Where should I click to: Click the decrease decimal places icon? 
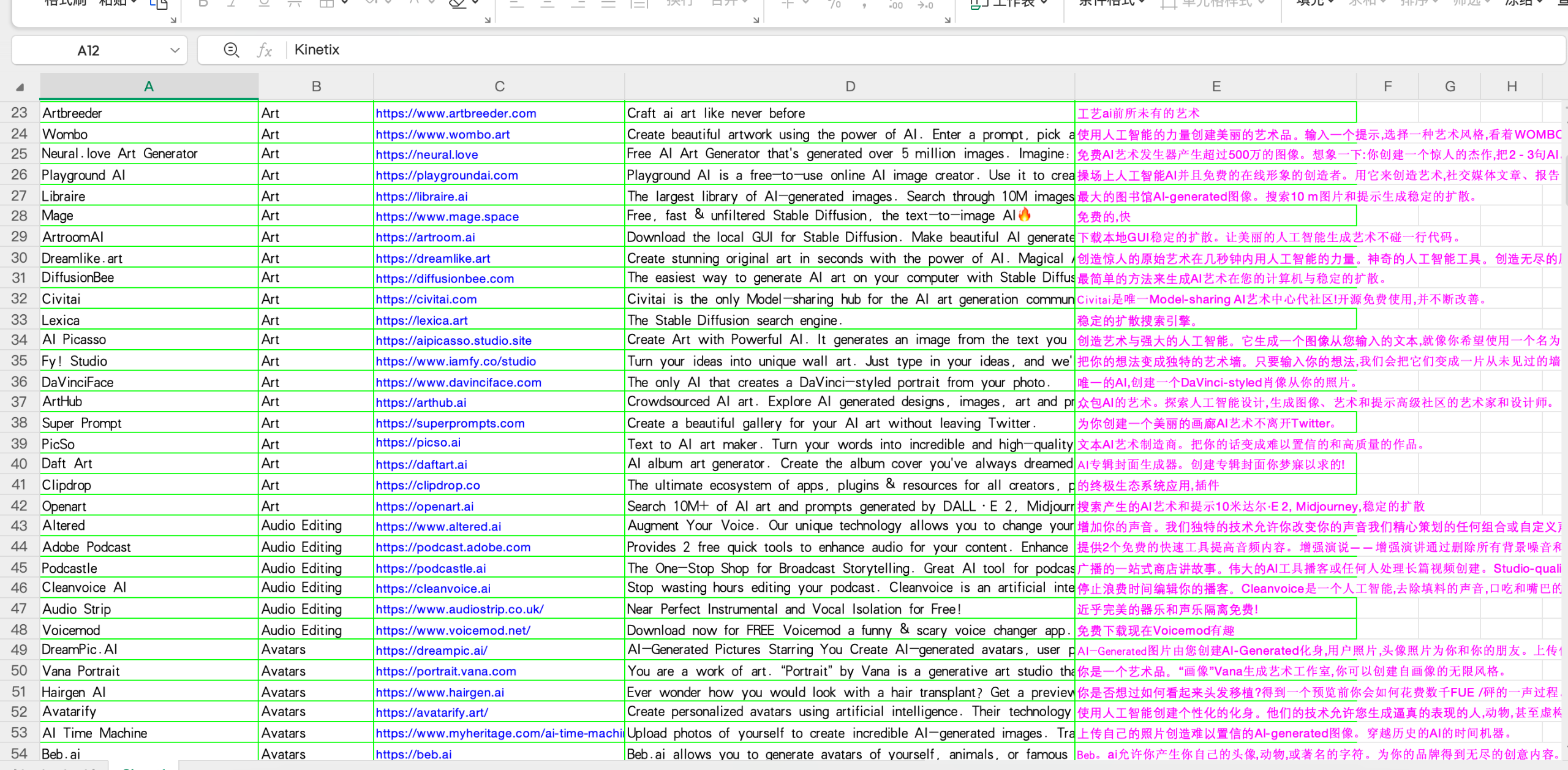point(925,5)
